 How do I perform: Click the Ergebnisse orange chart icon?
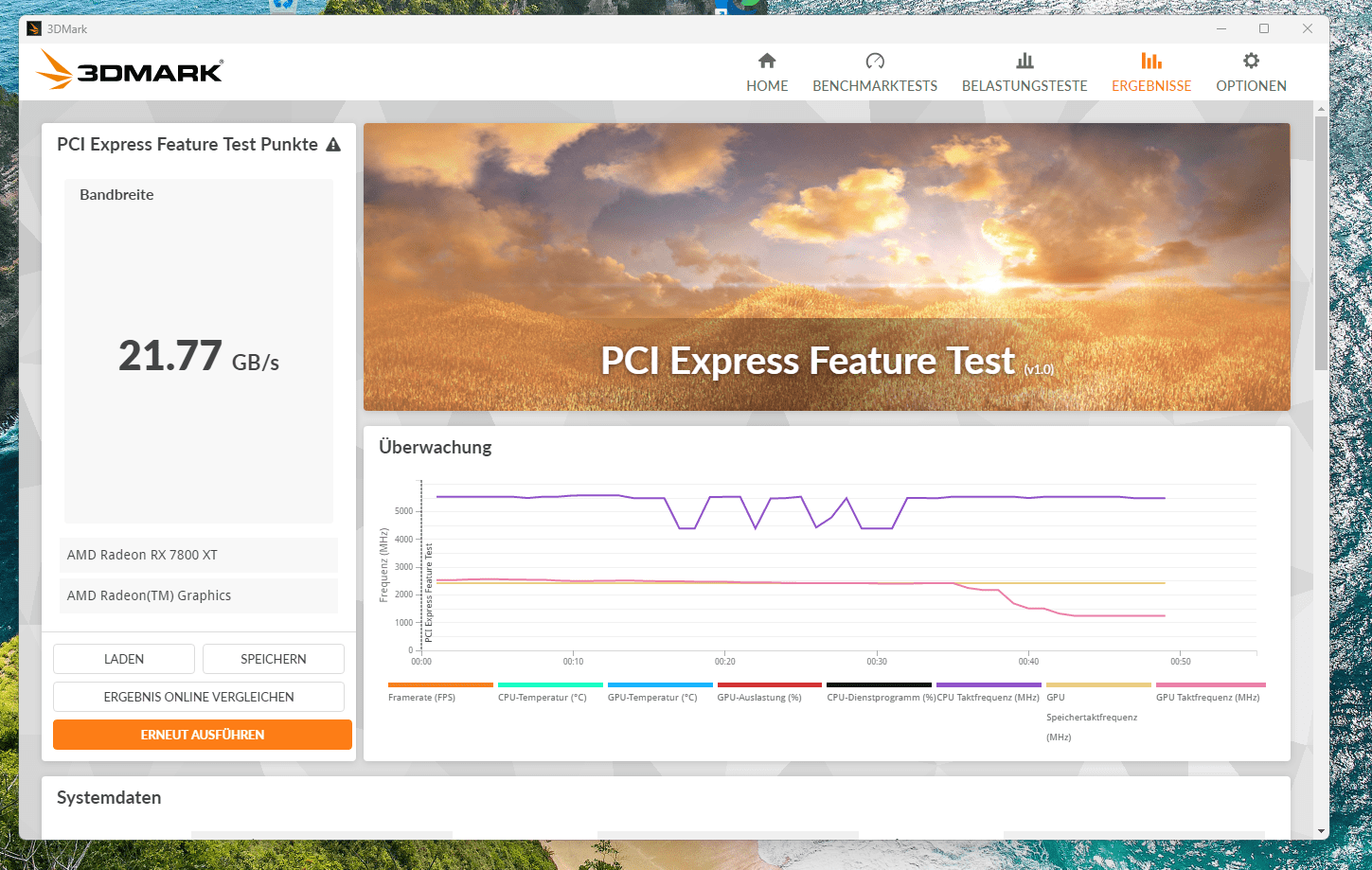click(1151, 61)
